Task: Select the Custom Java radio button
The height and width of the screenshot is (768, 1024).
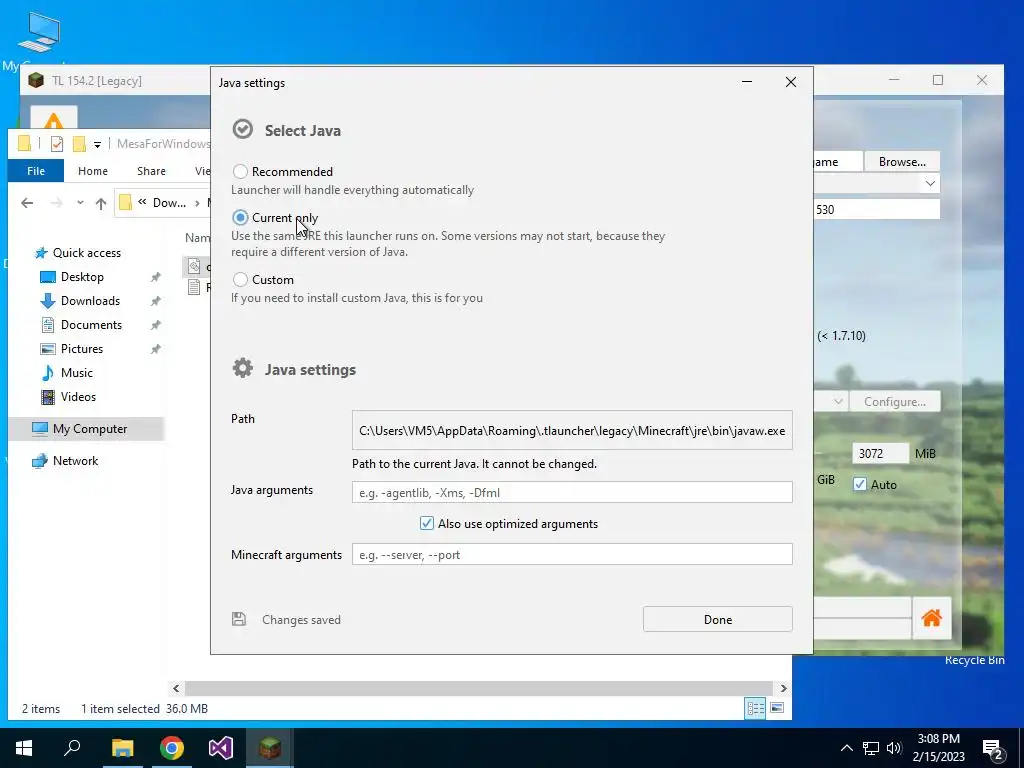Action: coord(240,280)
